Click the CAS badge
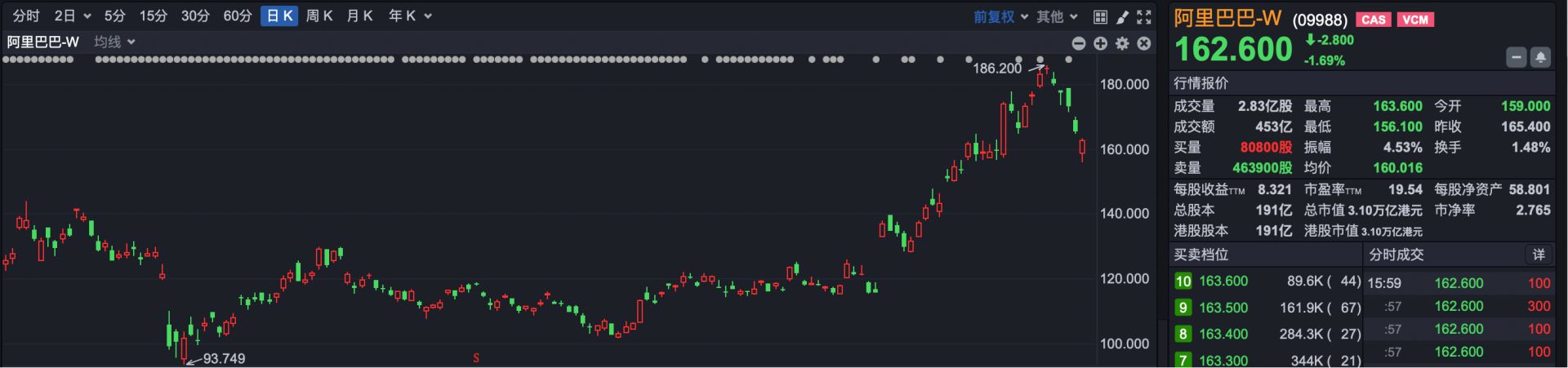The width and height of the screenshot is (1568, 368). pyautogui.click(x=1374, y=20)
